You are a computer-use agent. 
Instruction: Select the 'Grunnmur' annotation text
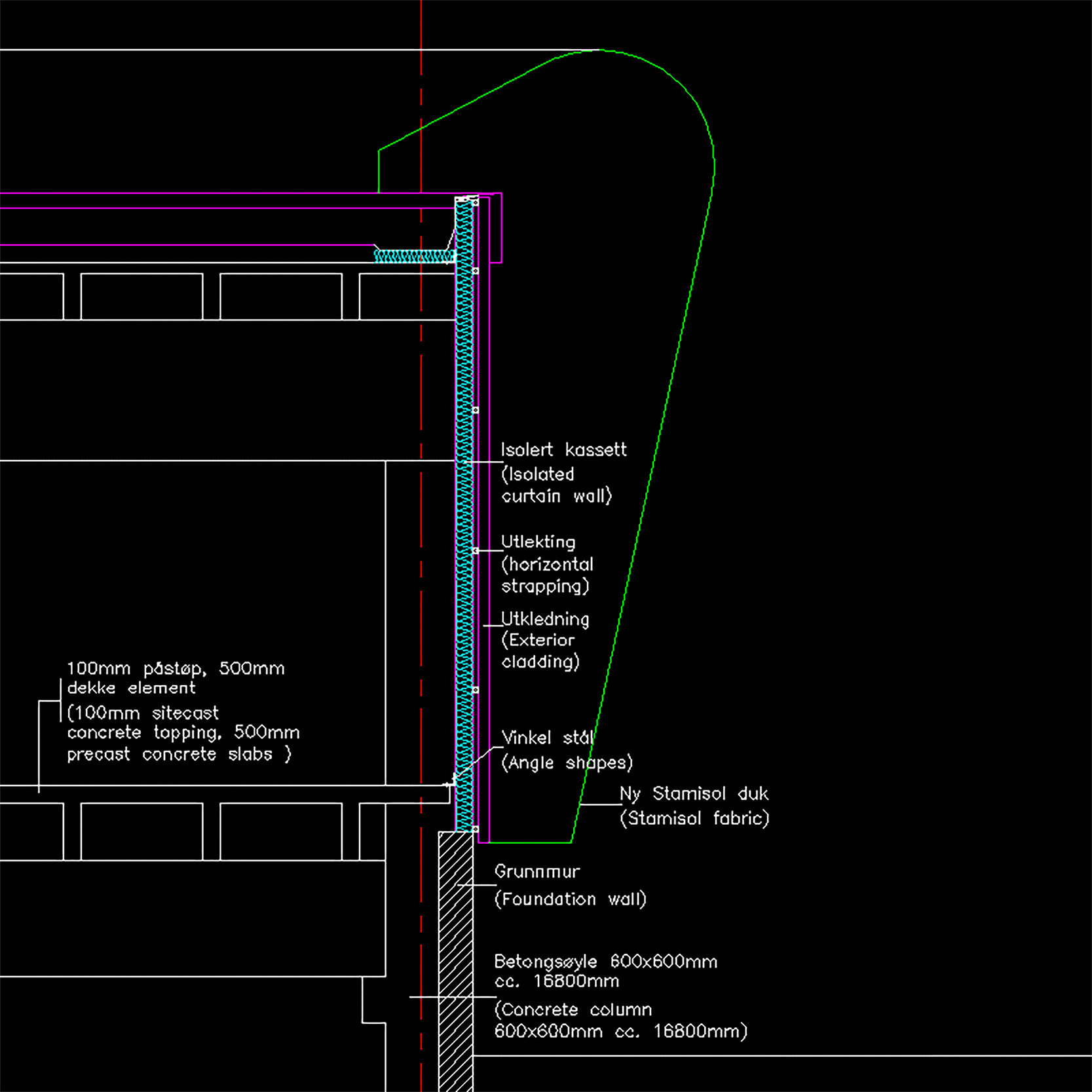(537, 871)
